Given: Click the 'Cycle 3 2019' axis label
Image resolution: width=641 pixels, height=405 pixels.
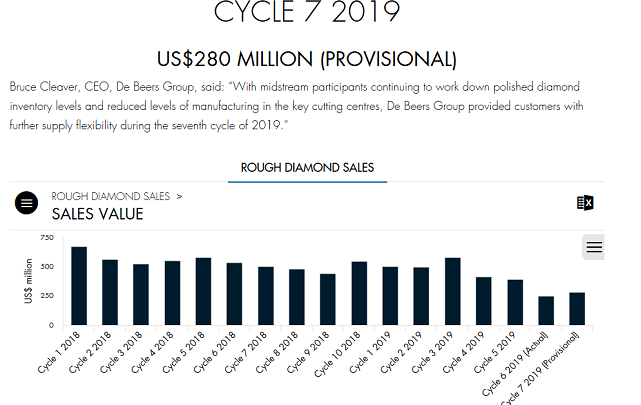Looking at the screenshot, I should [x=433, y=353].
